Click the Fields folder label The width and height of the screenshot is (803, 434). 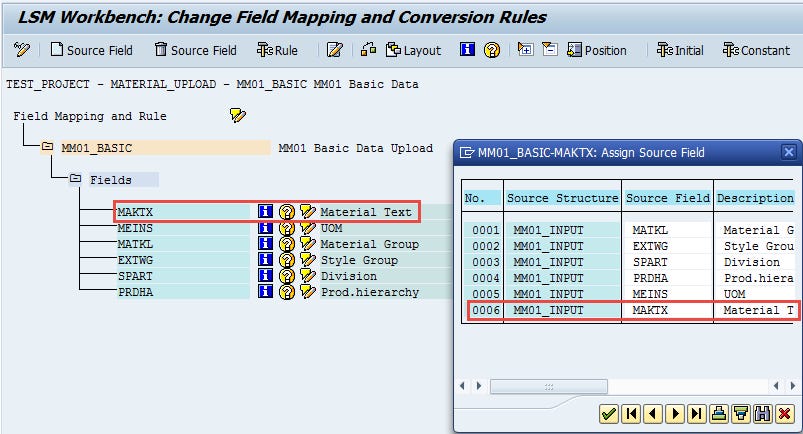pos(123,180)
